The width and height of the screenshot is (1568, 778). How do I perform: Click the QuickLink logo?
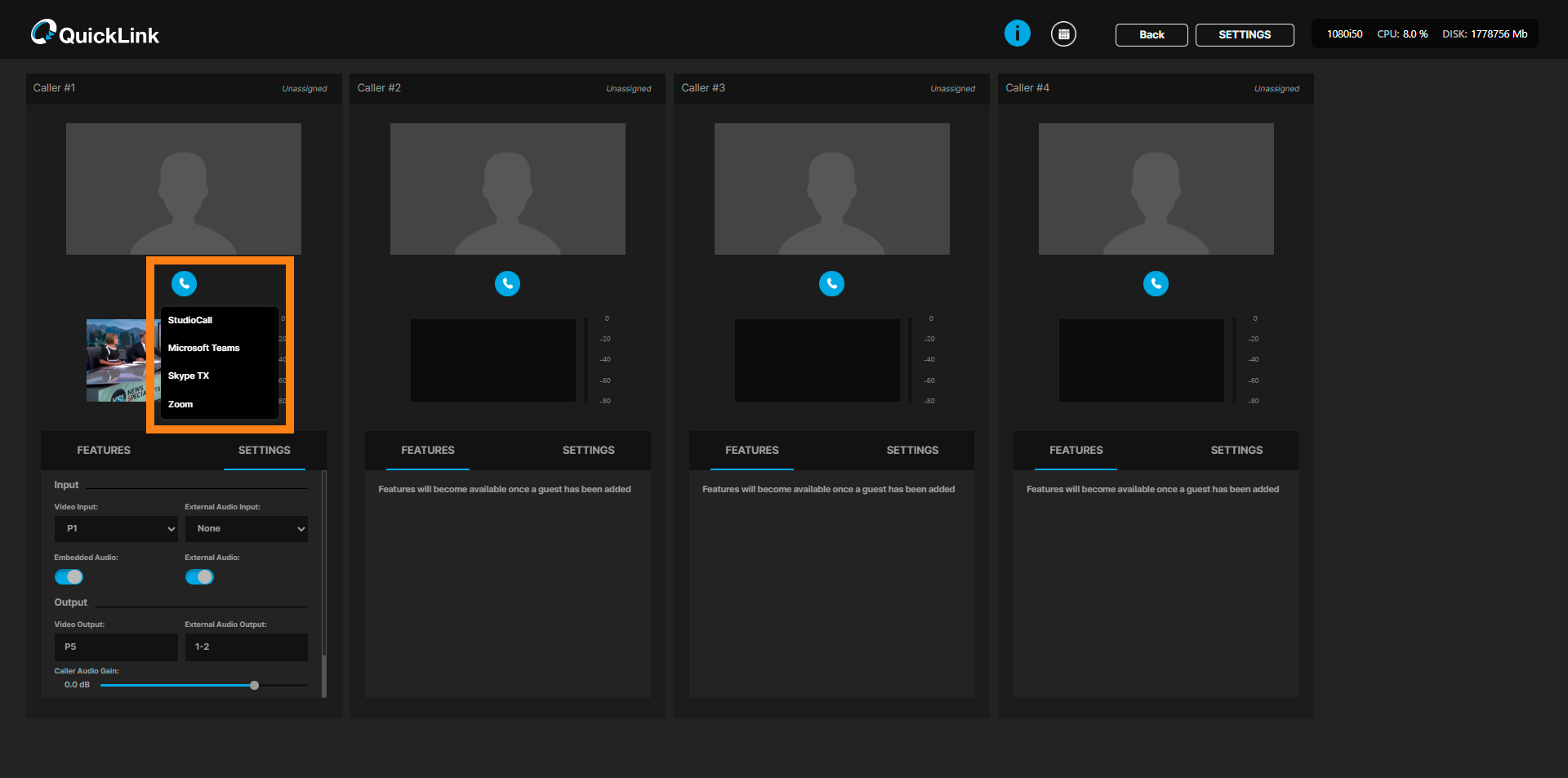click(x=95, y=33)
